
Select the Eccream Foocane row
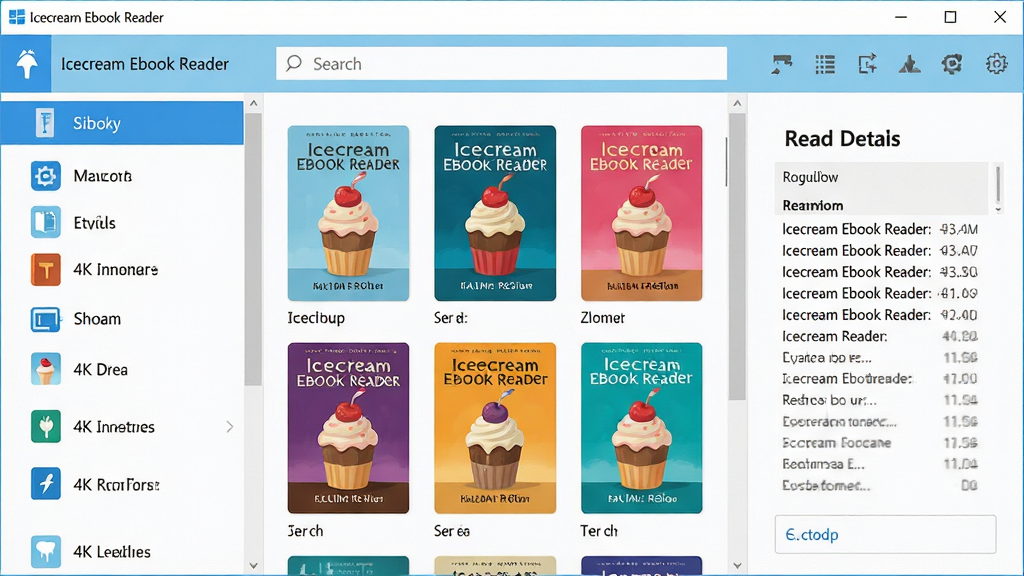click(880, 443)
